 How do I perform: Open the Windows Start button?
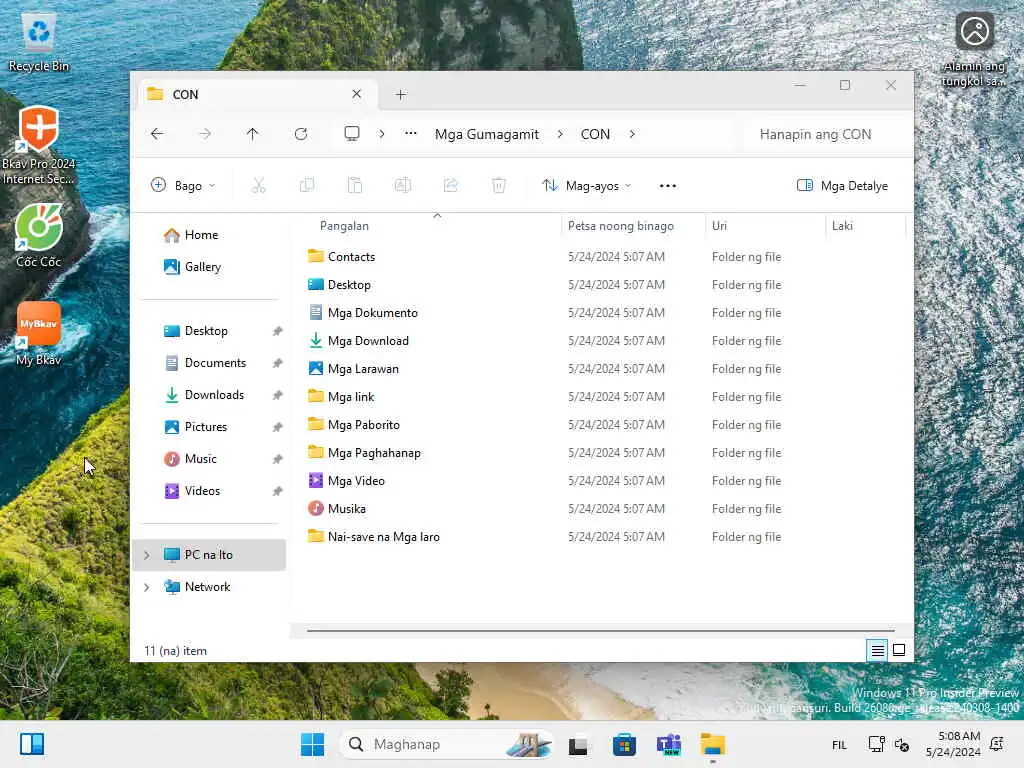[x=312, y=744]
